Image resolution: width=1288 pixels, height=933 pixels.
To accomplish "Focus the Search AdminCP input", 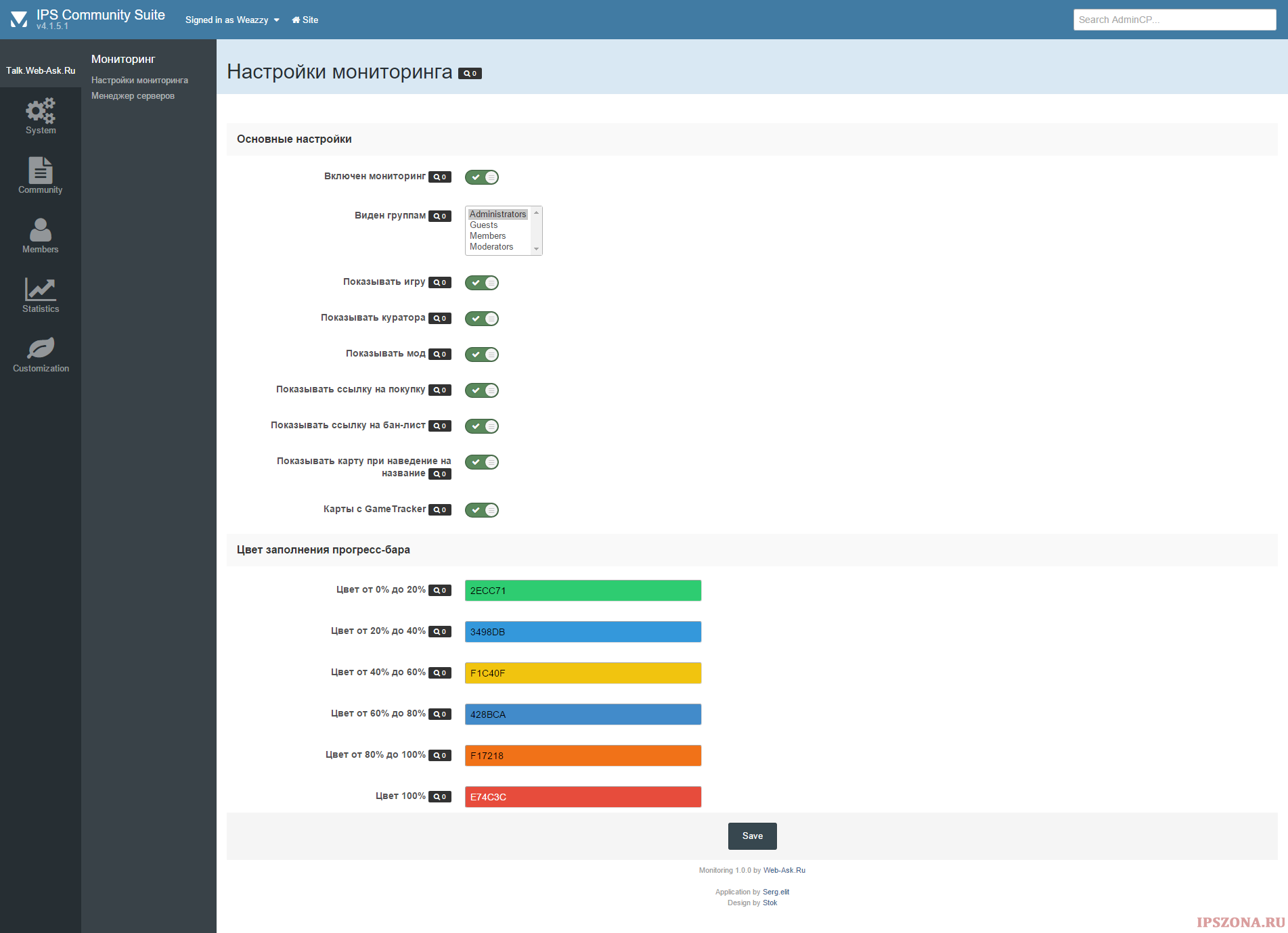I will [1175, 20].
